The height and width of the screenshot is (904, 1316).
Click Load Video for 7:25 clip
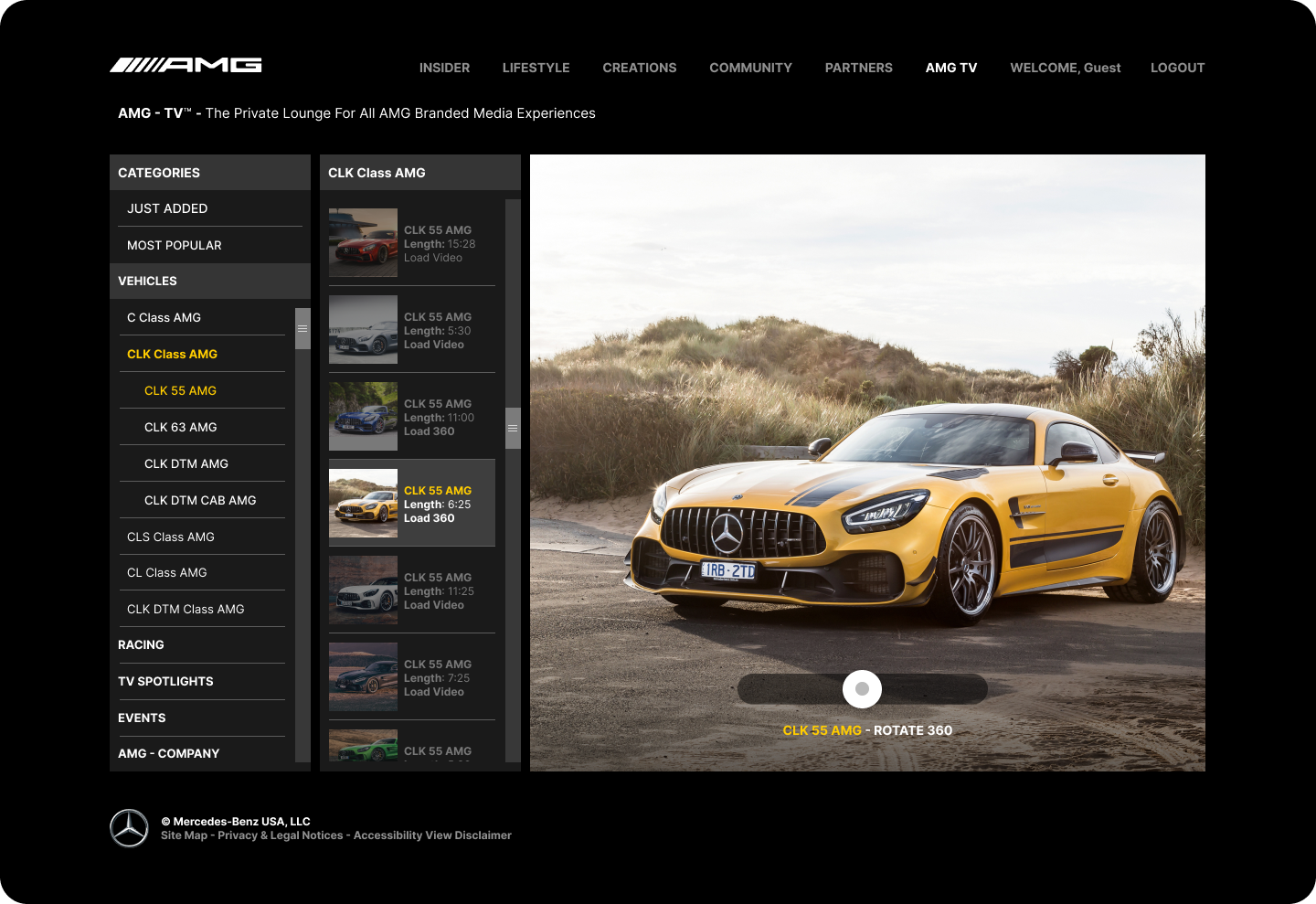coord(434,692)
